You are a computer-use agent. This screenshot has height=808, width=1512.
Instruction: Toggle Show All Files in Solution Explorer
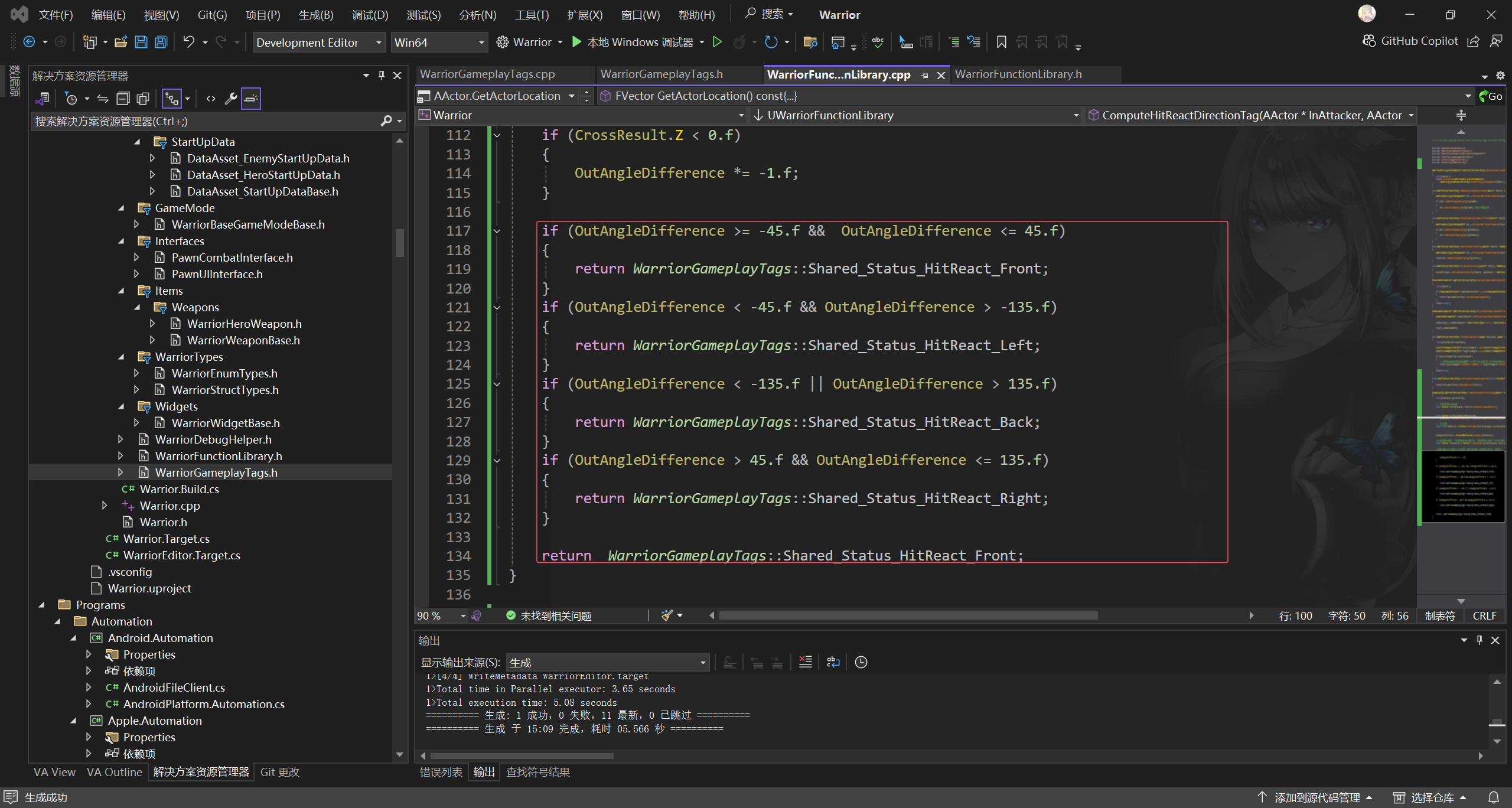coord(142,98)
